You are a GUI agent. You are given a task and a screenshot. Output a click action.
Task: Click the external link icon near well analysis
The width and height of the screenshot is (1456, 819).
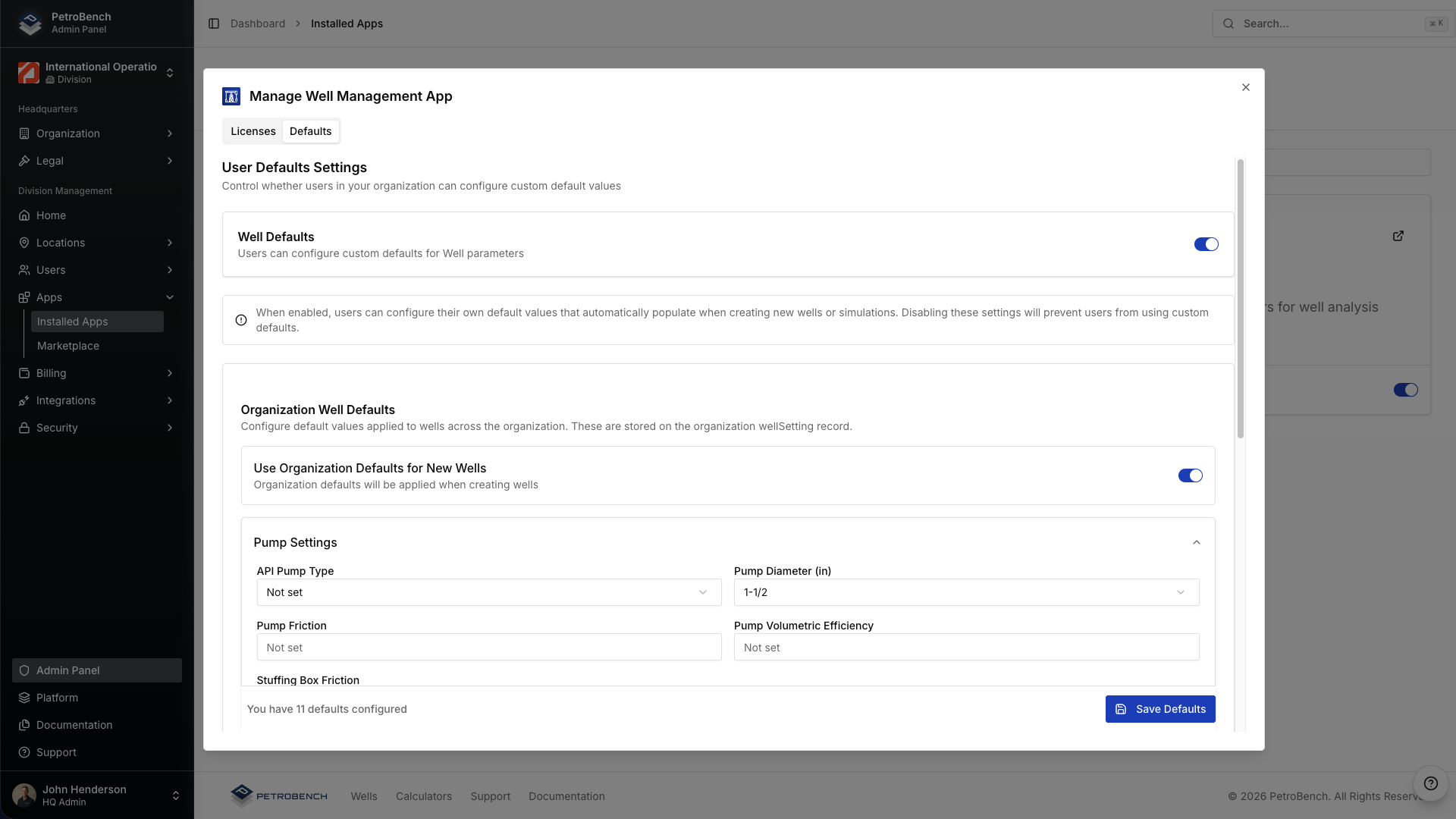[x=1398, y=236]
